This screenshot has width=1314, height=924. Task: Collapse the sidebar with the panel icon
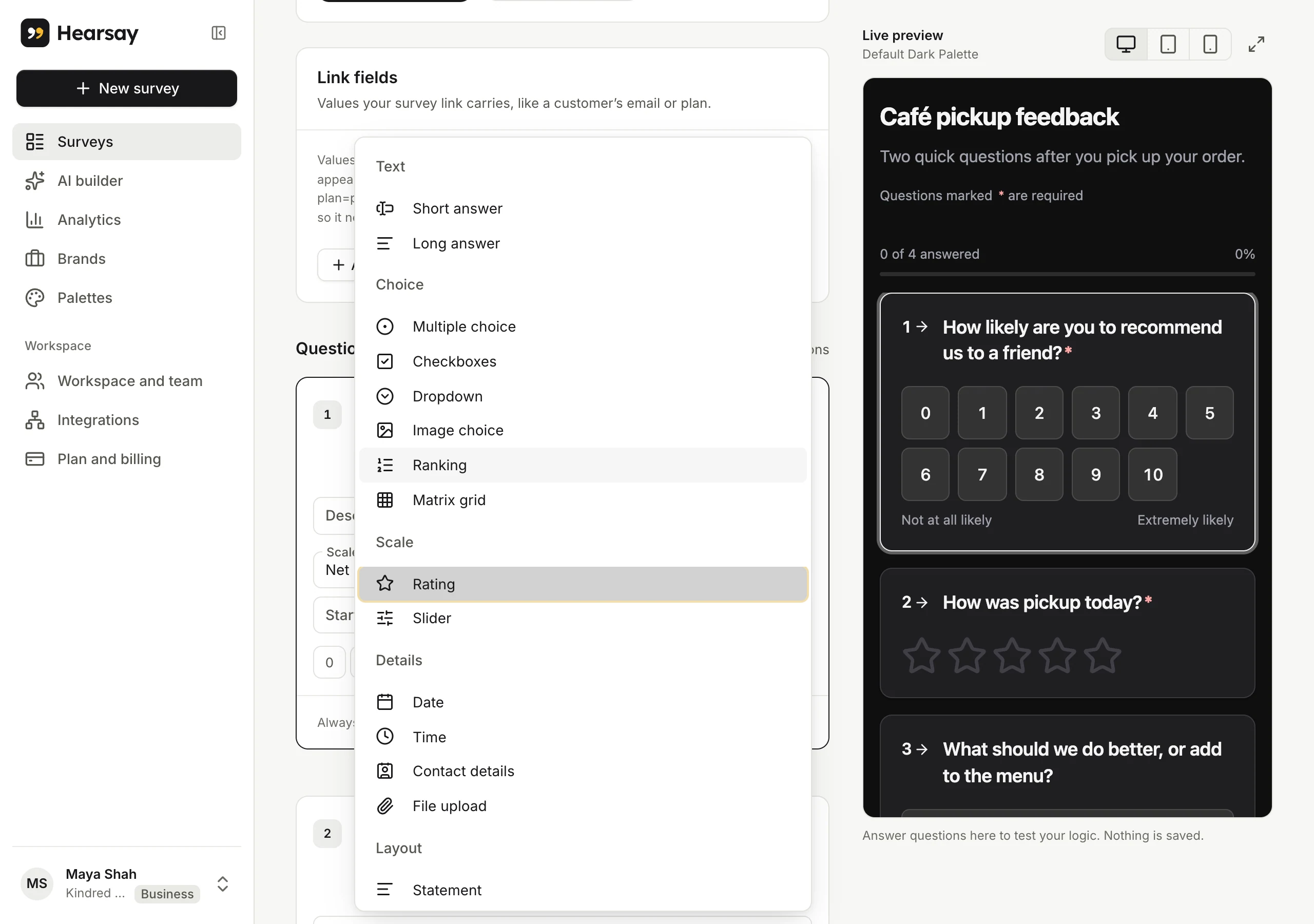click(x=218, y=33)
